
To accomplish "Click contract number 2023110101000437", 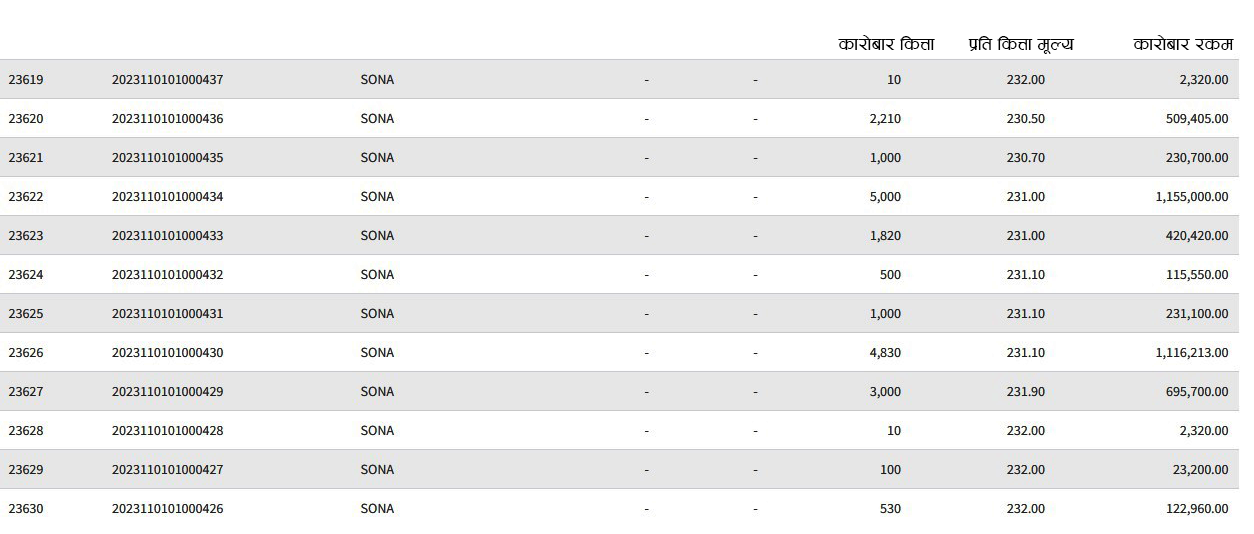I will coord(167,79).
